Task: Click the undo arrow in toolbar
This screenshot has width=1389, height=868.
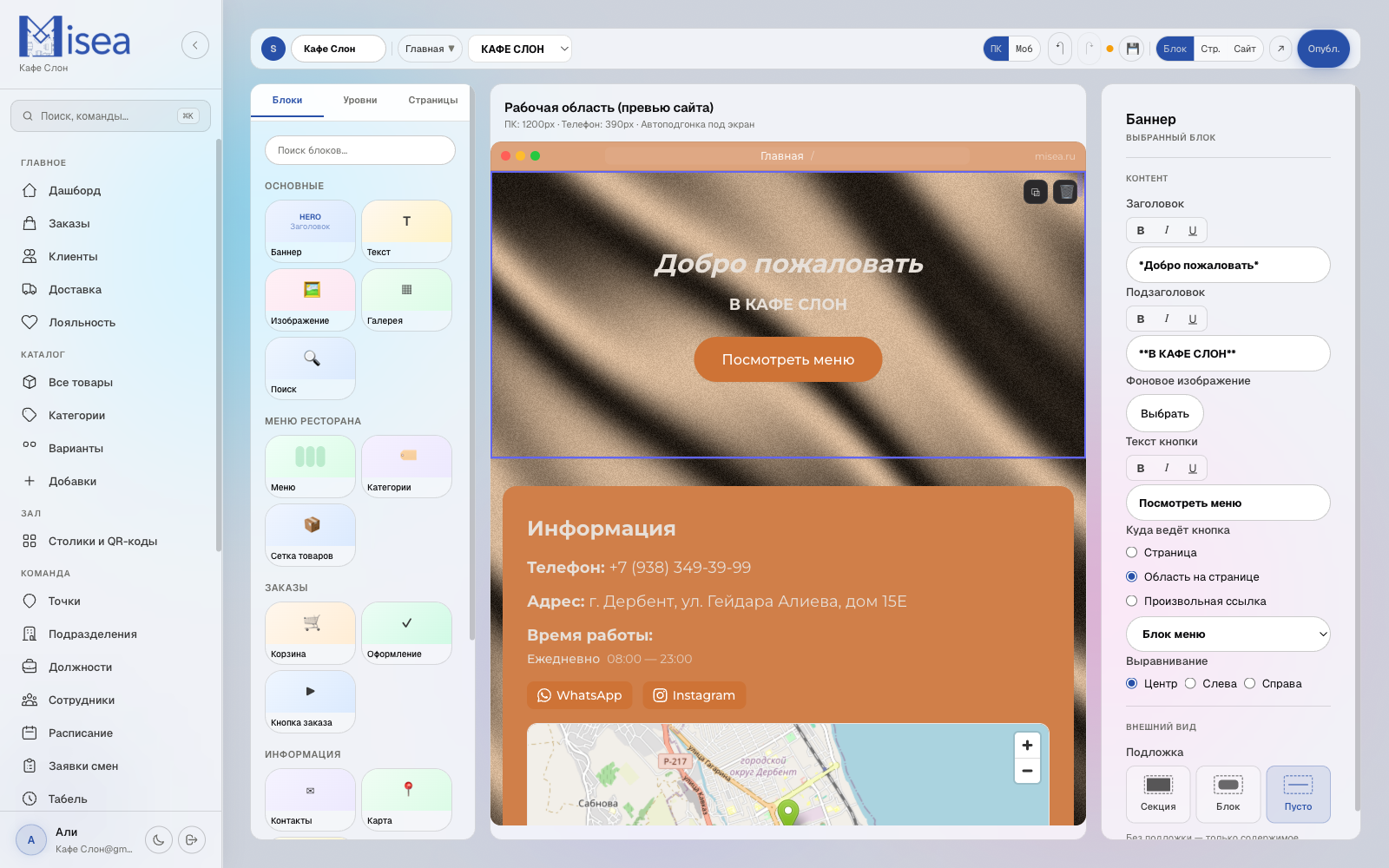Action: click(1059, 49)
